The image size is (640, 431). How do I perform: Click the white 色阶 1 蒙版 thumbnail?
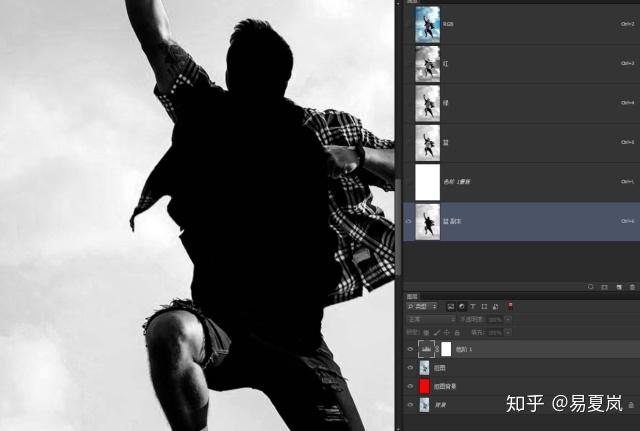[x=427, y=182]
